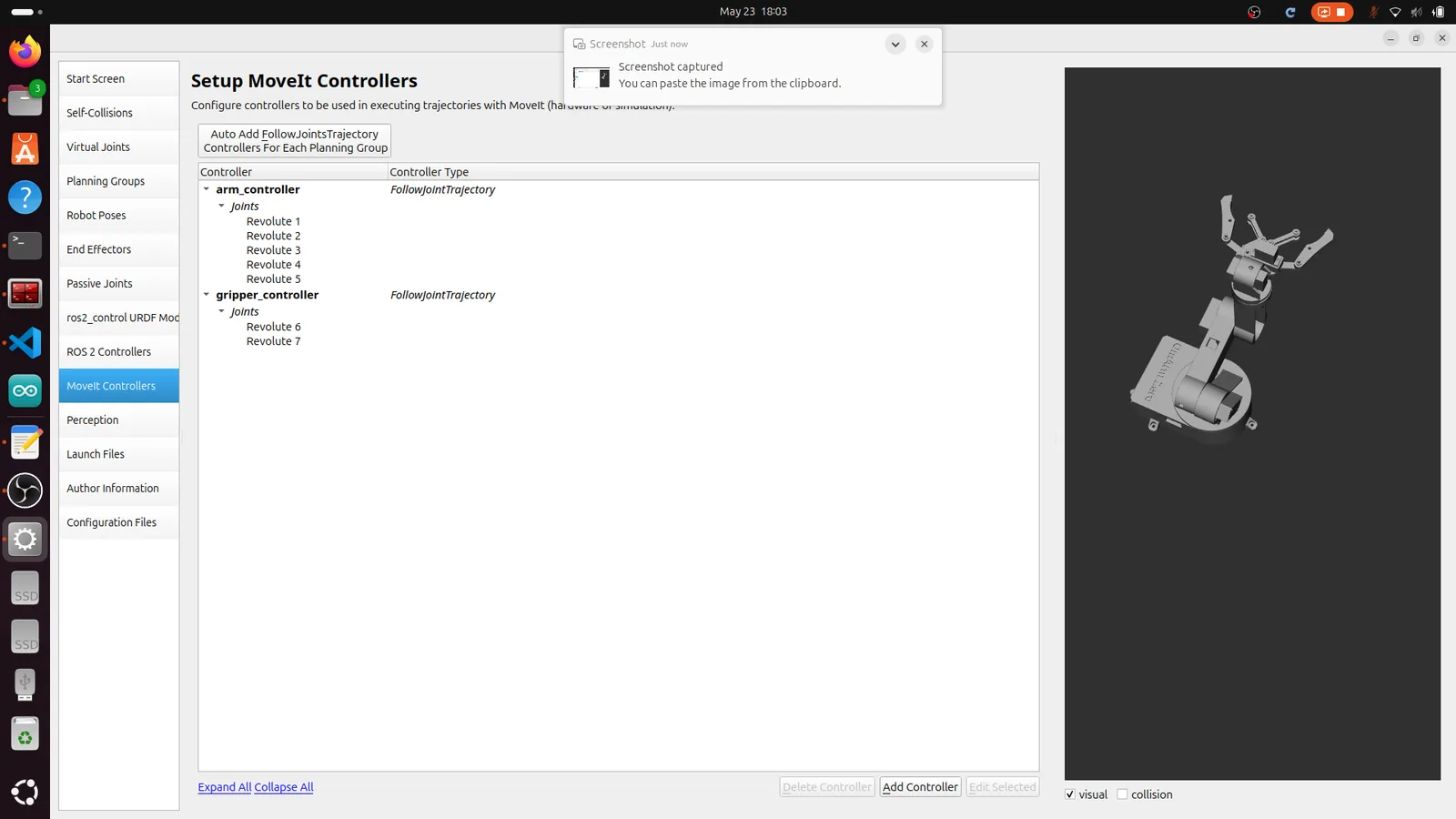The width and height of the screenshot is (1456, 819).
Task: Click the Collapse All link
Action: 284,787
